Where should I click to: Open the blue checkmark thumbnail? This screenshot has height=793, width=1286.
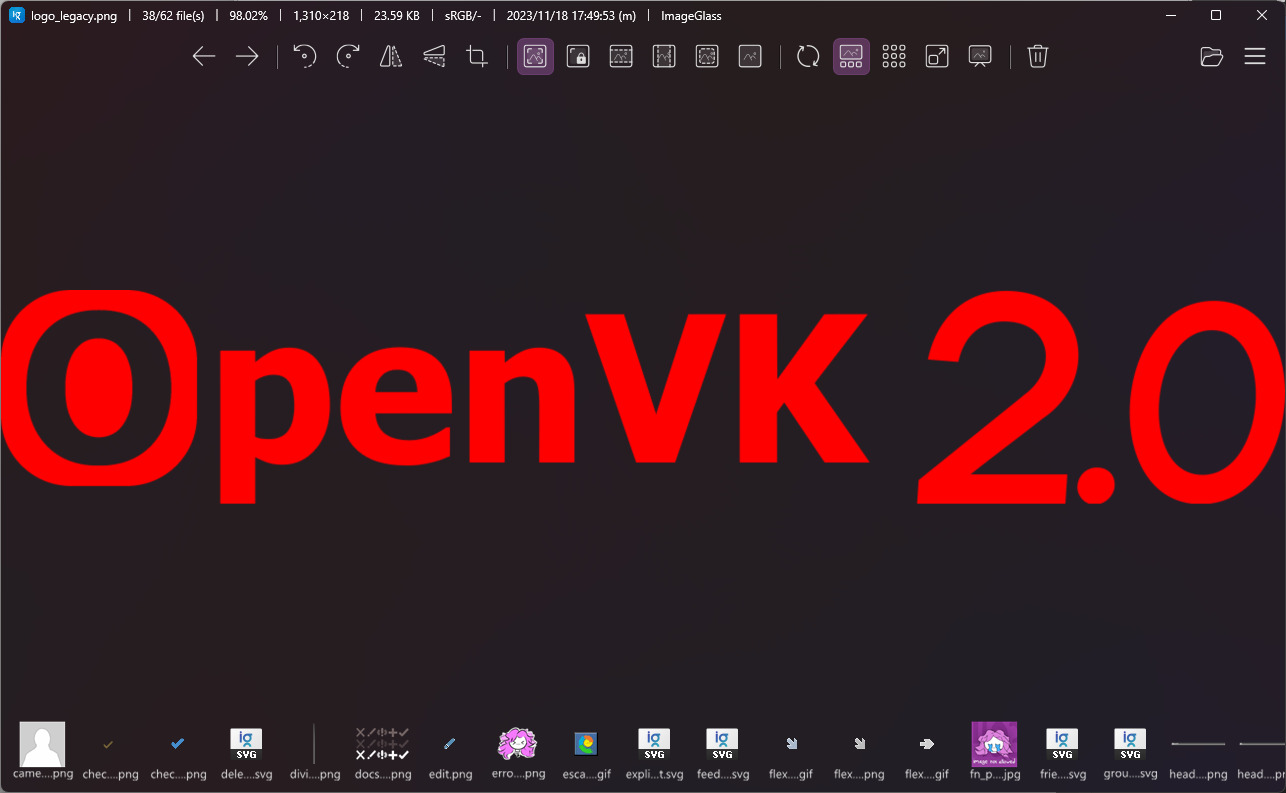pos(178,750)
